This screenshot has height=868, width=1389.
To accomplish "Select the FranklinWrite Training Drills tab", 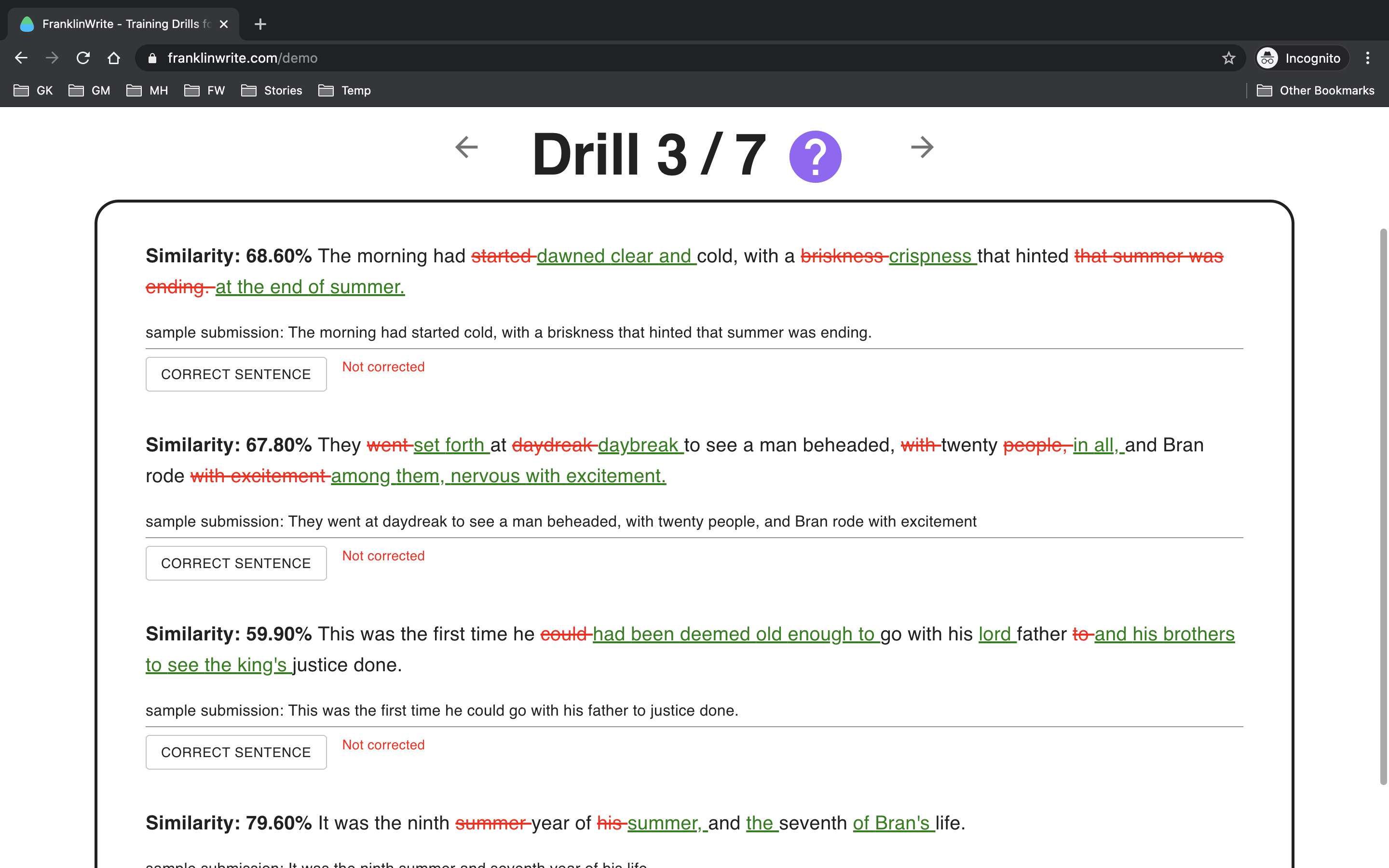I will coord(121,24).
